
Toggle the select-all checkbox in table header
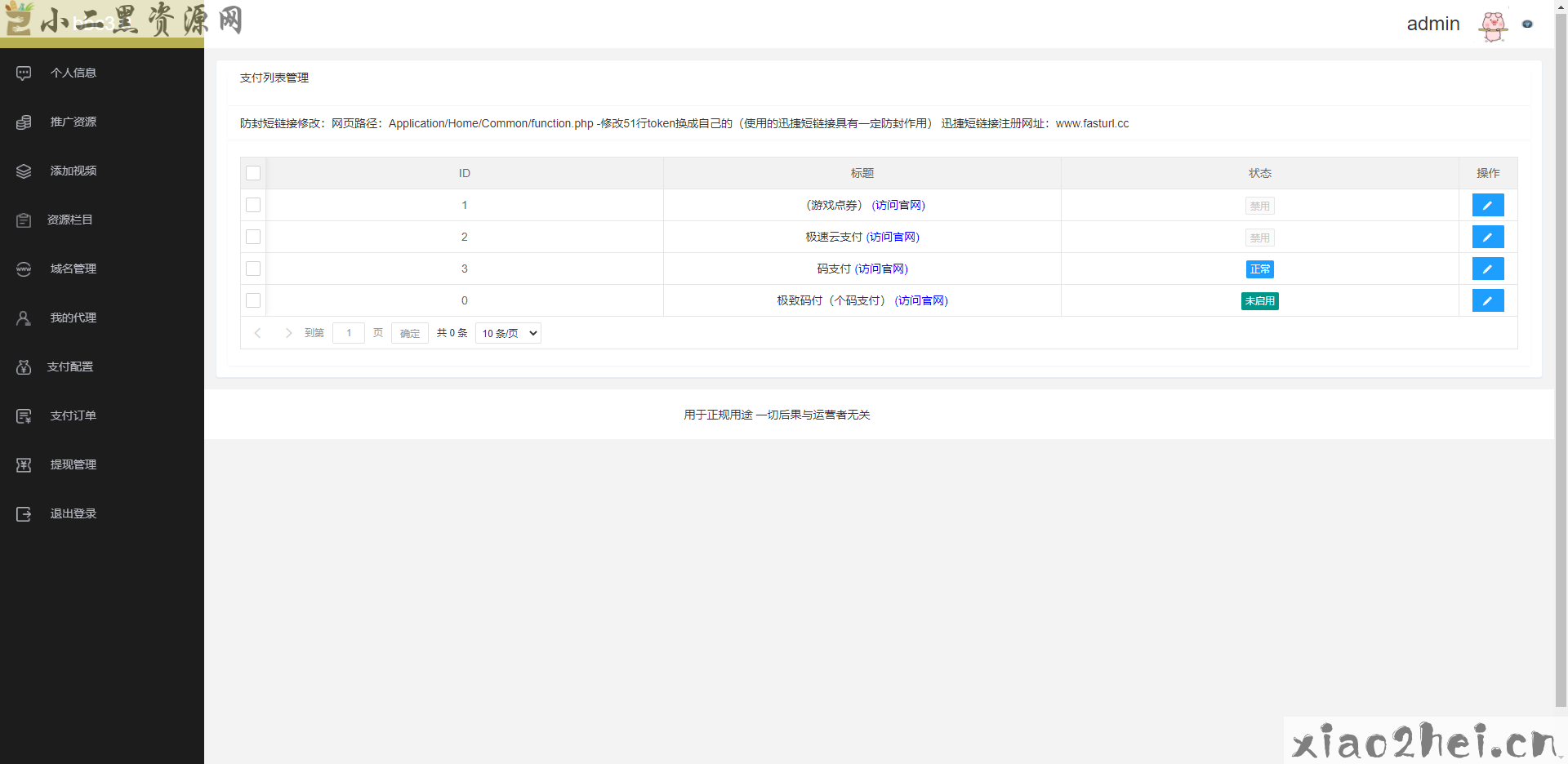(x=253, y=173)
